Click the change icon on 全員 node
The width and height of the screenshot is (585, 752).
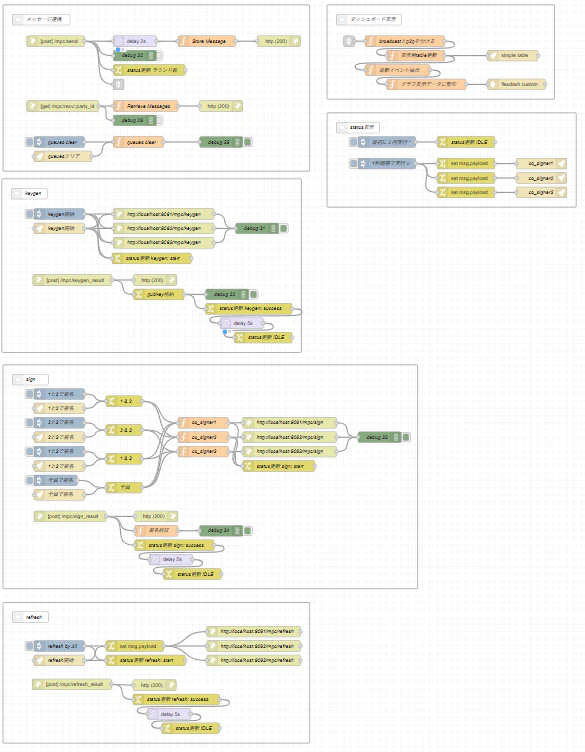[111, 487]
